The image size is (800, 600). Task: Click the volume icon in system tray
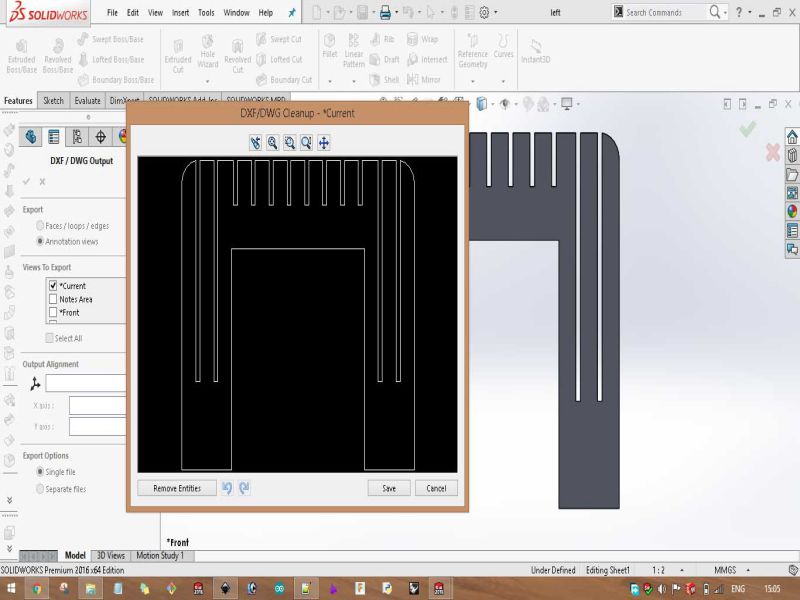click(662, 589)
